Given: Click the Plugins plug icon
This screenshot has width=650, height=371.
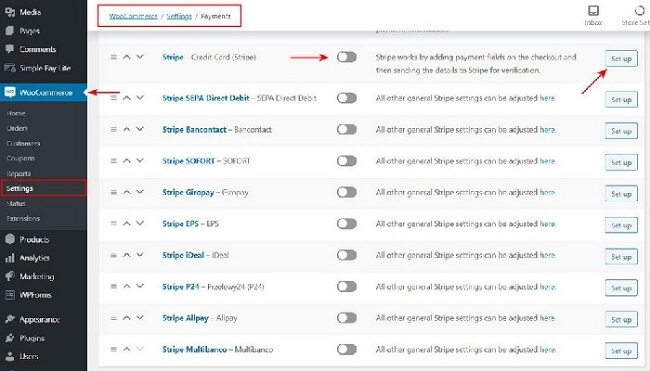Looking at the screenshot, I should pyautogui.click(x=10, y=338).
